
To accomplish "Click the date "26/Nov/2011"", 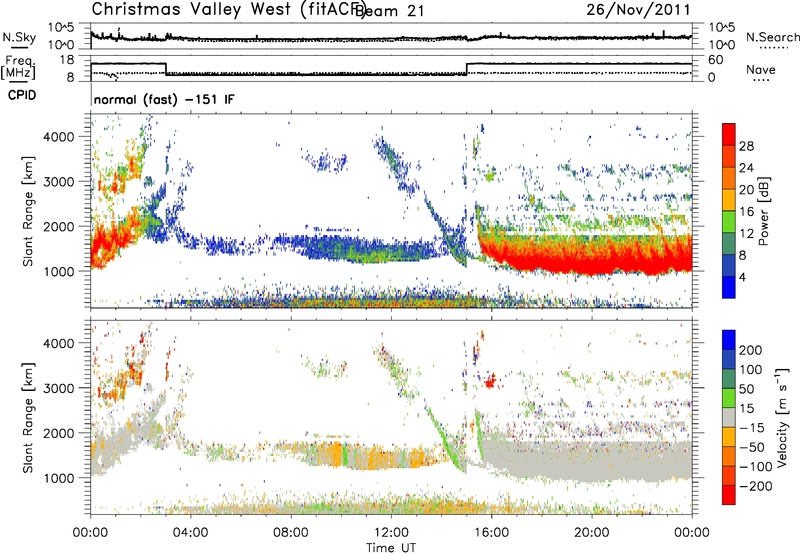I will pyautogui.click(x=638, y=10).
